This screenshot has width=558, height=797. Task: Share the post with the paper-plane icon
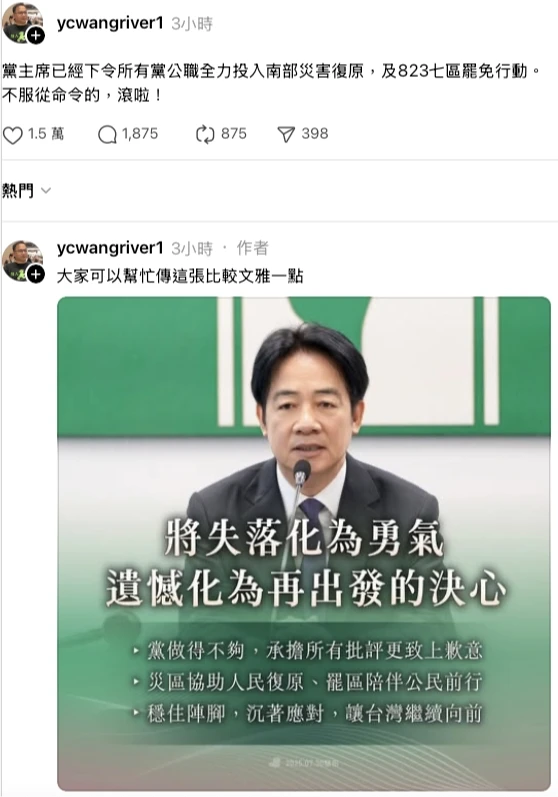(286, 135)
